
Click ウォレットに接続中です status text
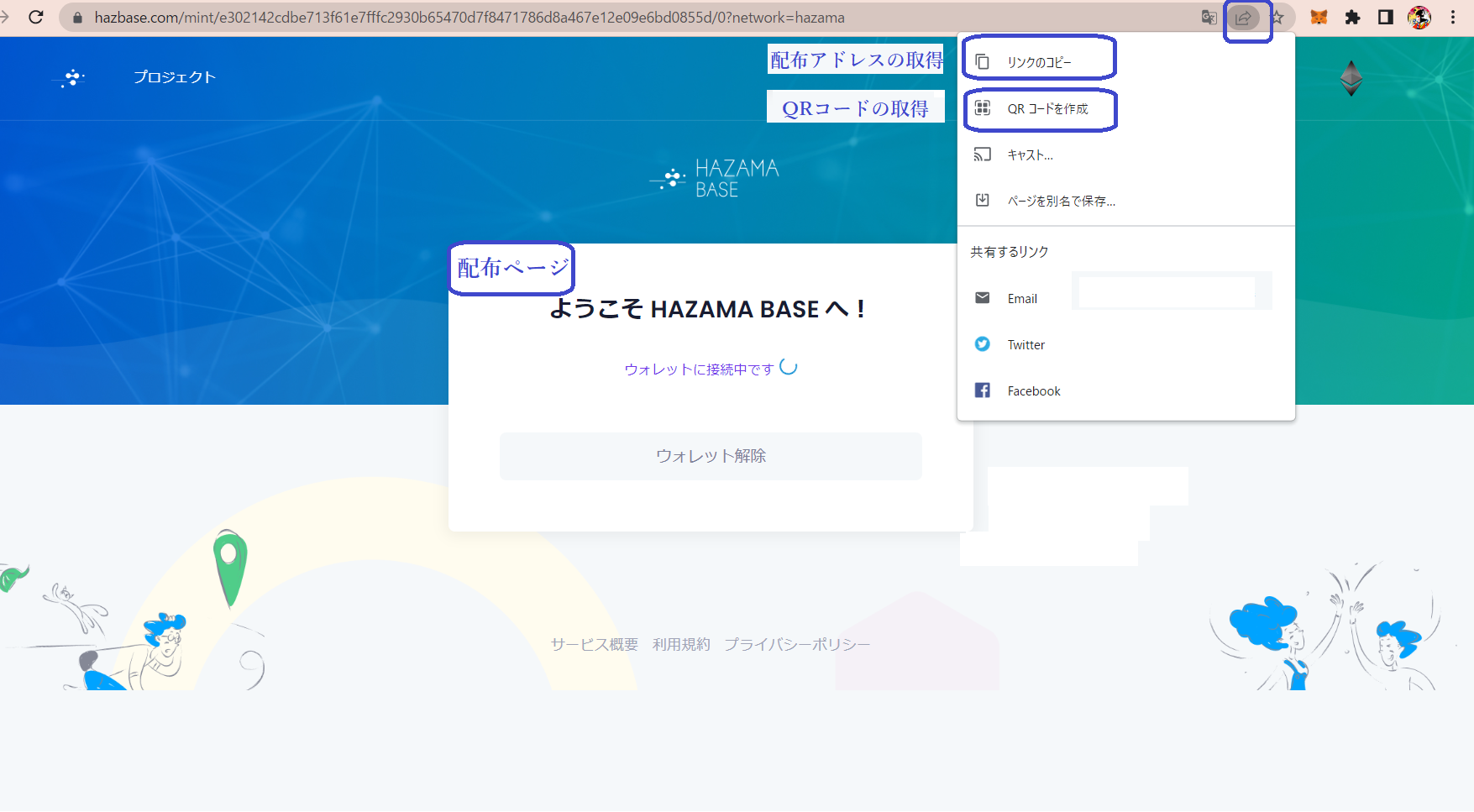[x=699, y=369]
